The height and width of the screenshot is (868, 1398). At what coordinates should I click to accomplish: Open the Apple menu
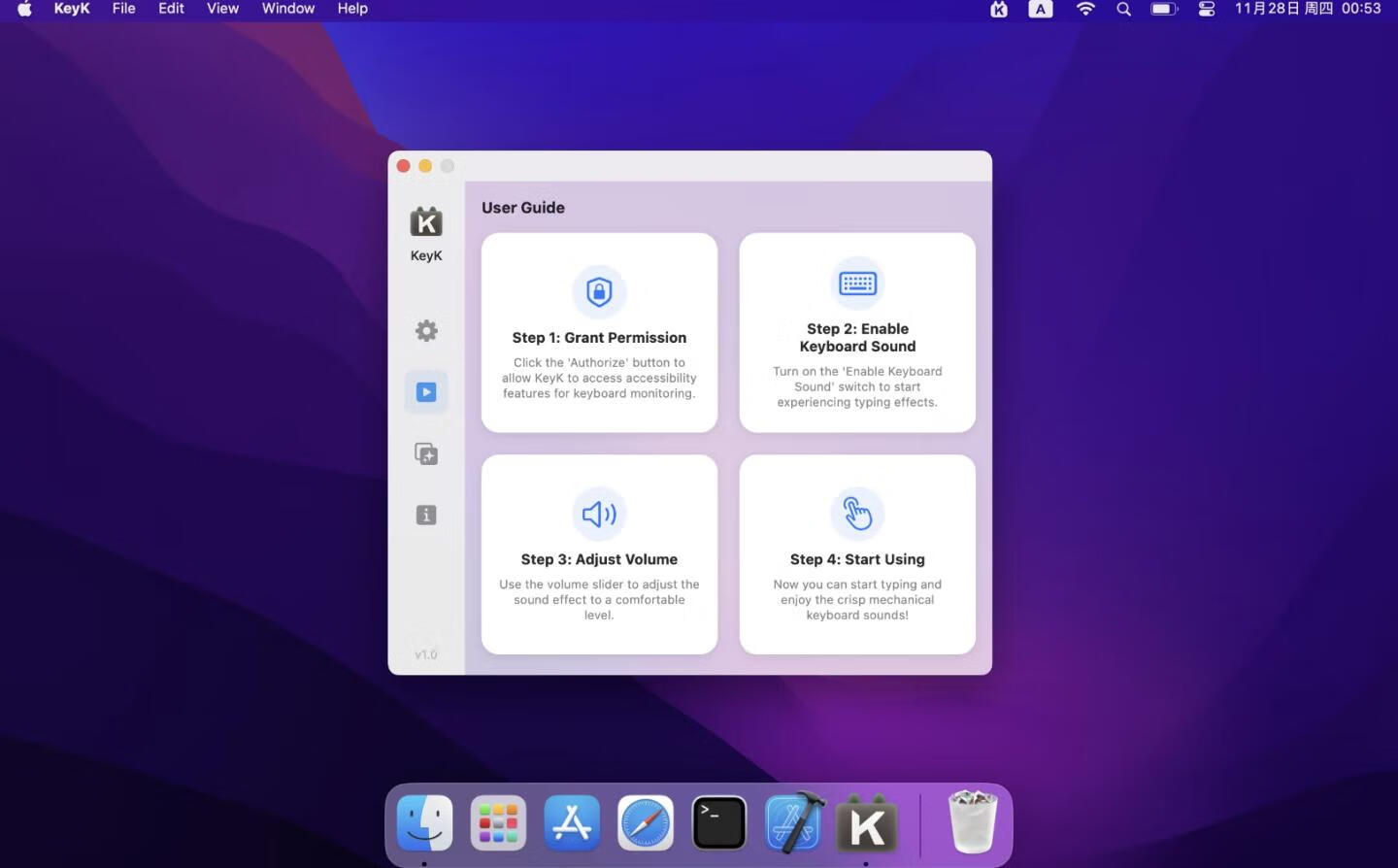[24, 9]
